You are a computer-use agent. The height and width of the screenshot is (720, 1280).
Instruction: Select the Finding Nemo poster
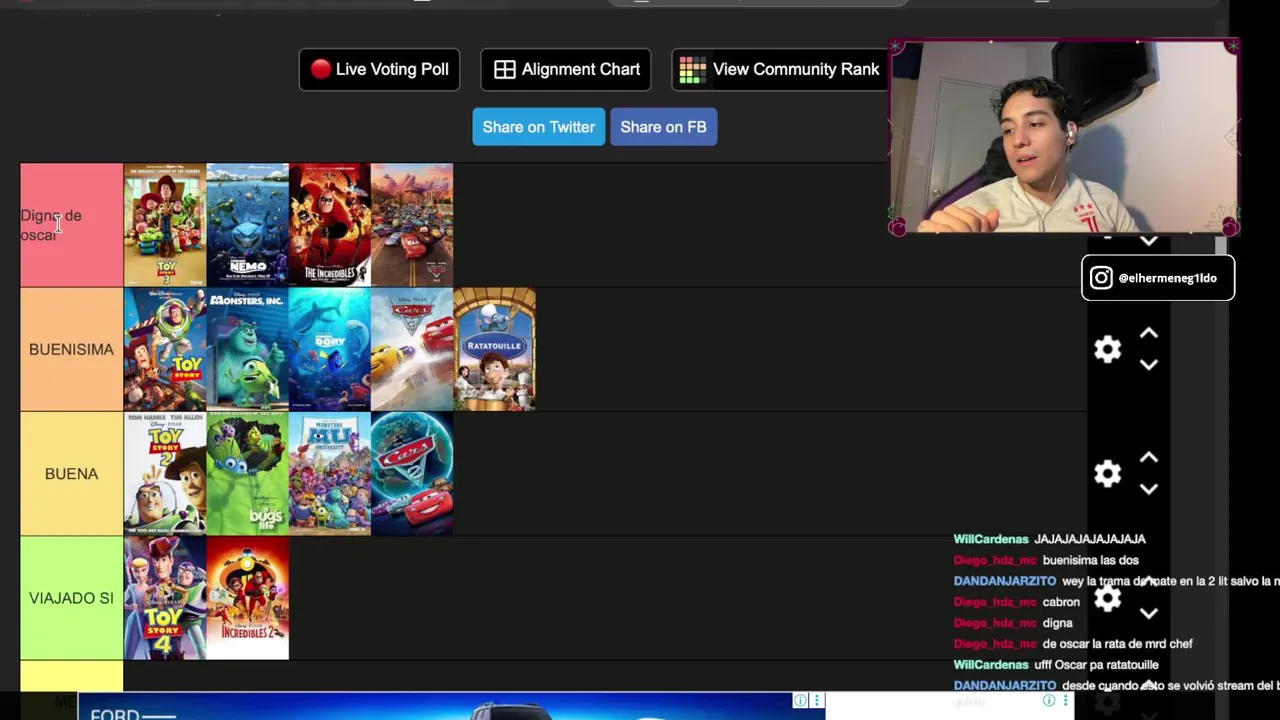247,225
